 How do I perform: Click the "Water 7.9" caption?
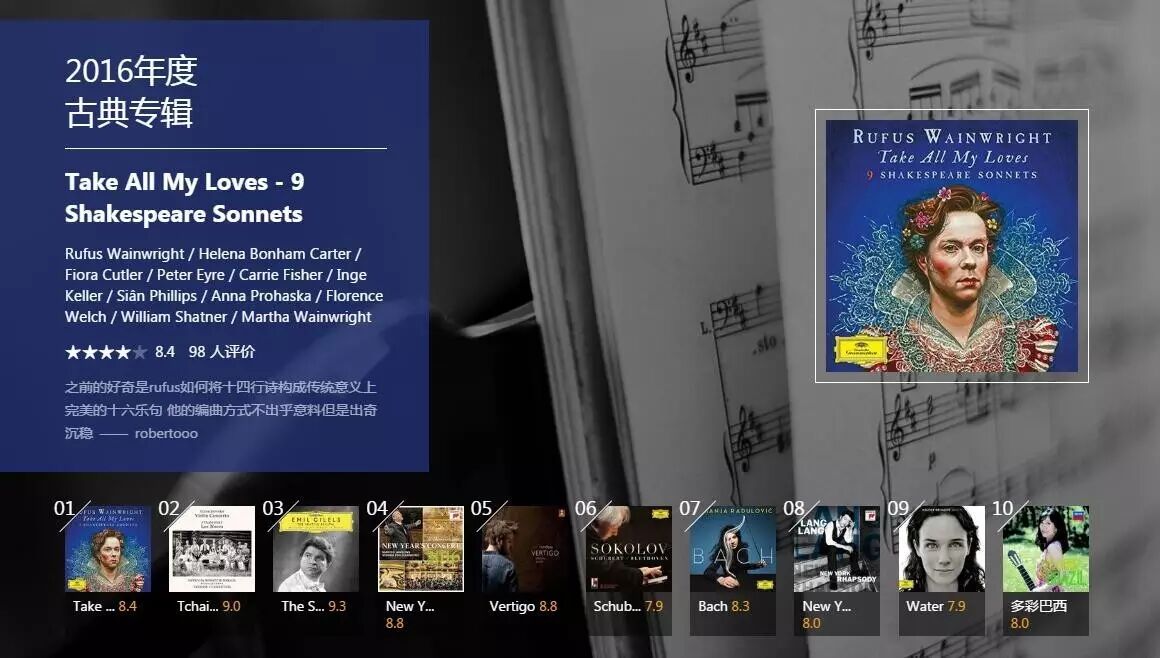click(936, 606)
